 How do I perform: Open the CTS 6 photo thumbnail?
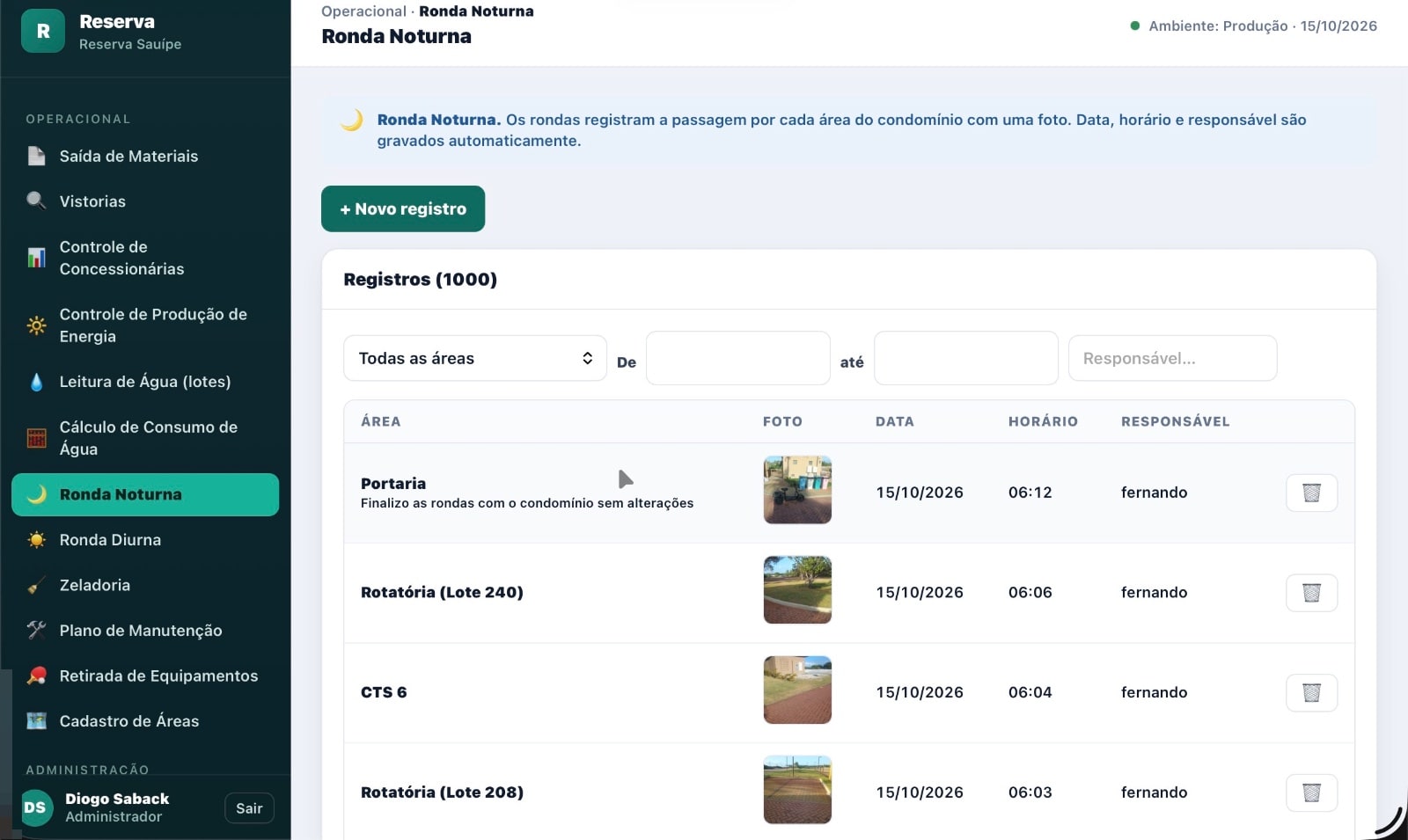click(797, 690)
